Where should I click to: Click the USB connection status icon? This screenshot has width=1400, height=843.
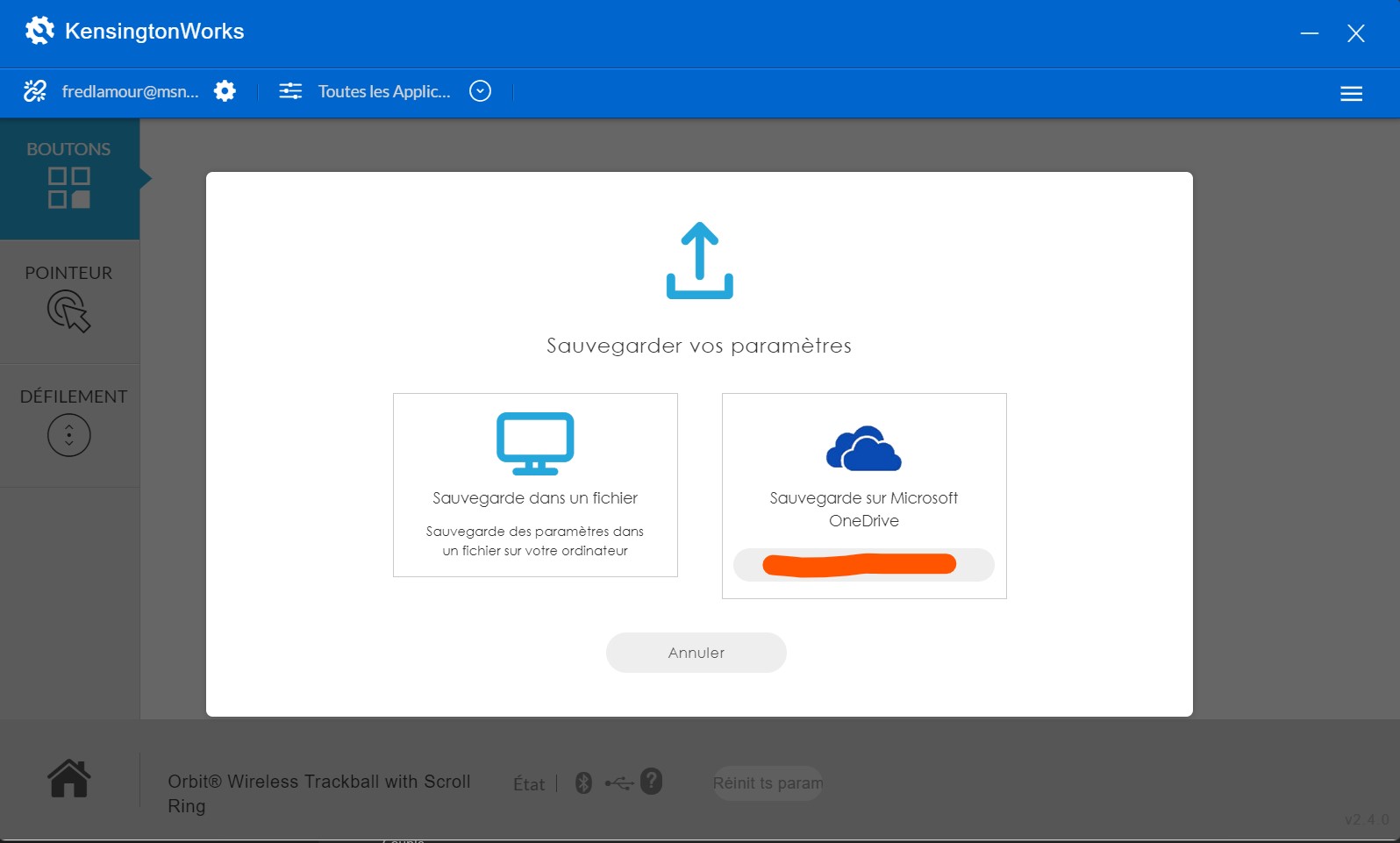point(619,782)
